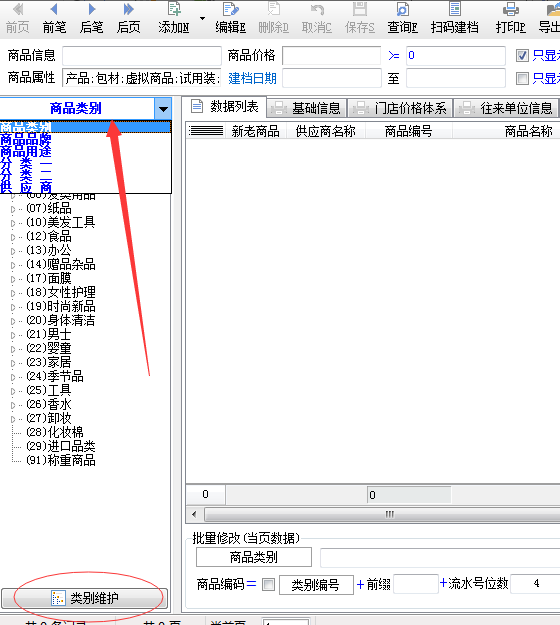This screenshot has width=560, height=625.
Task: Select 商品类别 in the dropdown list
Action: tap(85, 127)
